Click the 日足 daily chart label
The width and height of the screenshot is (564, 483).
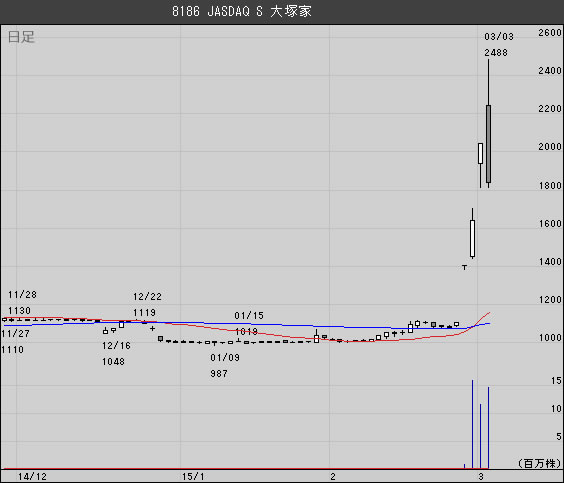(x=21, y=37)
